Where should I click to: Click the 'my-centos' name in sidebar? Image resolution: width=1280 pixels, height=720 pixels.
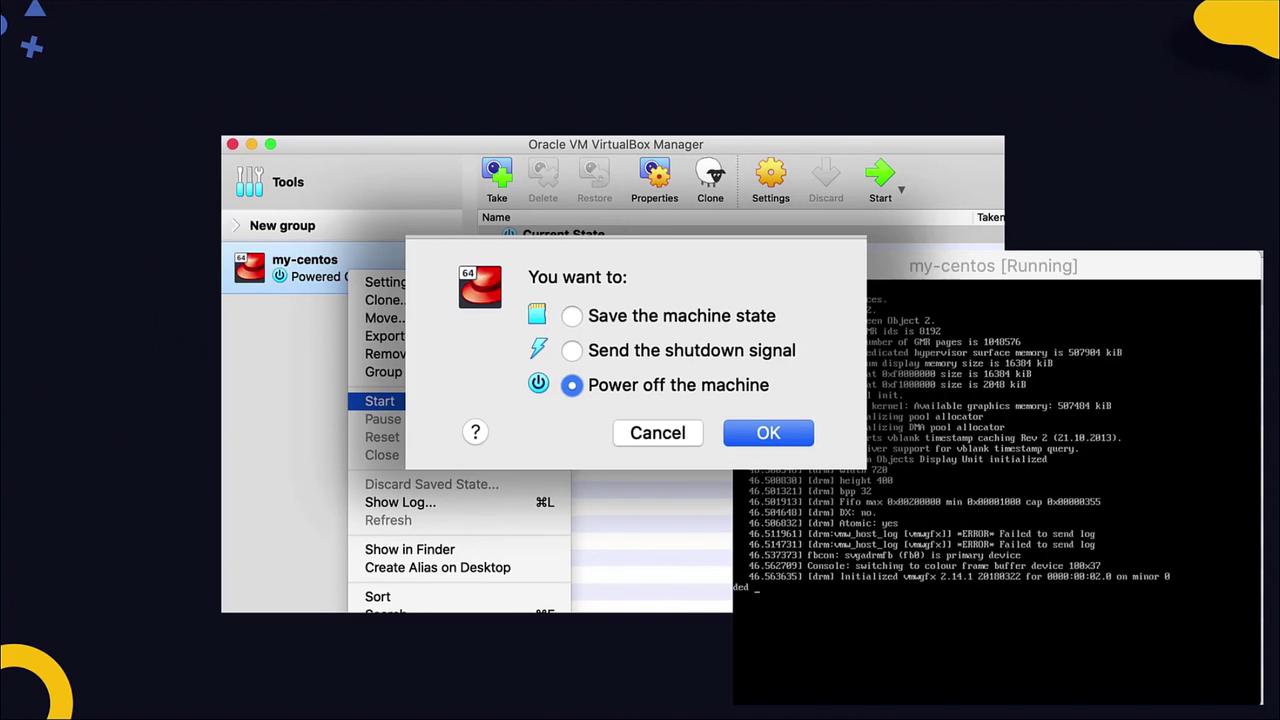[x=305, y=259]
